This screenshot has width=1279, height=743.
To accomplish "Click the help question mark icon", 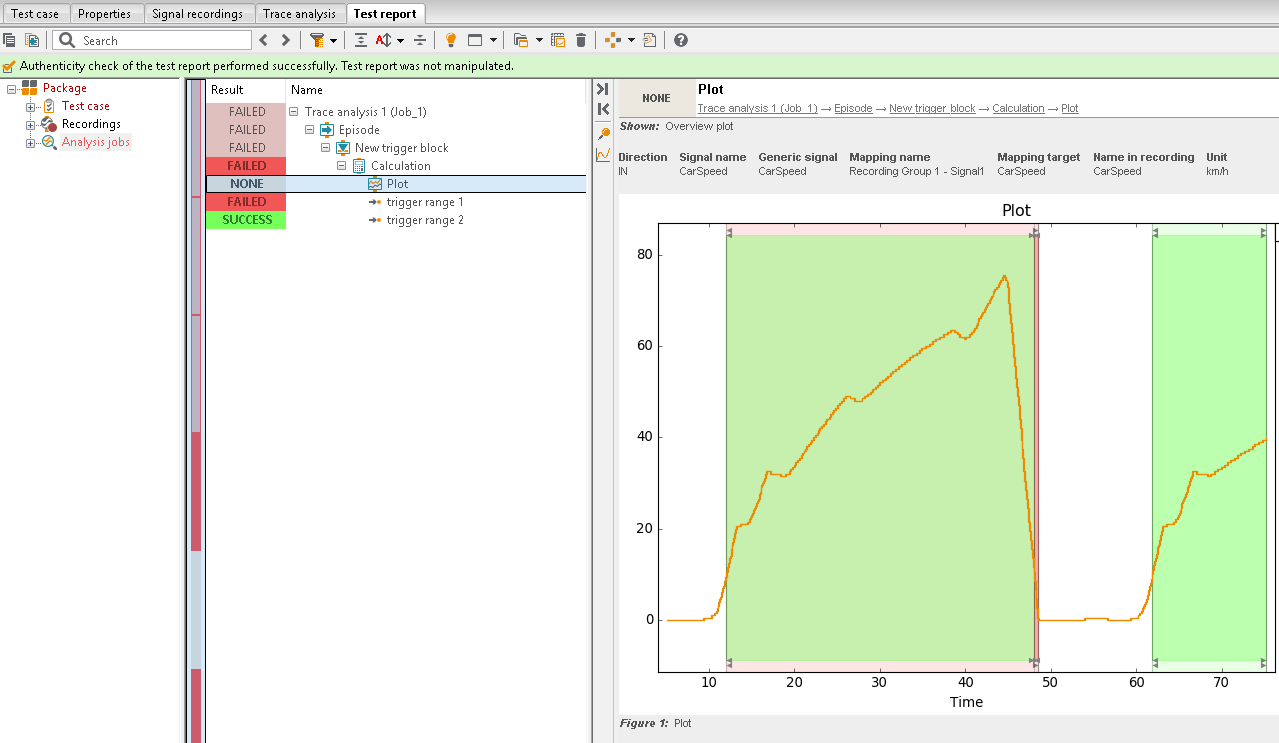I will click(x=681, y=40).
